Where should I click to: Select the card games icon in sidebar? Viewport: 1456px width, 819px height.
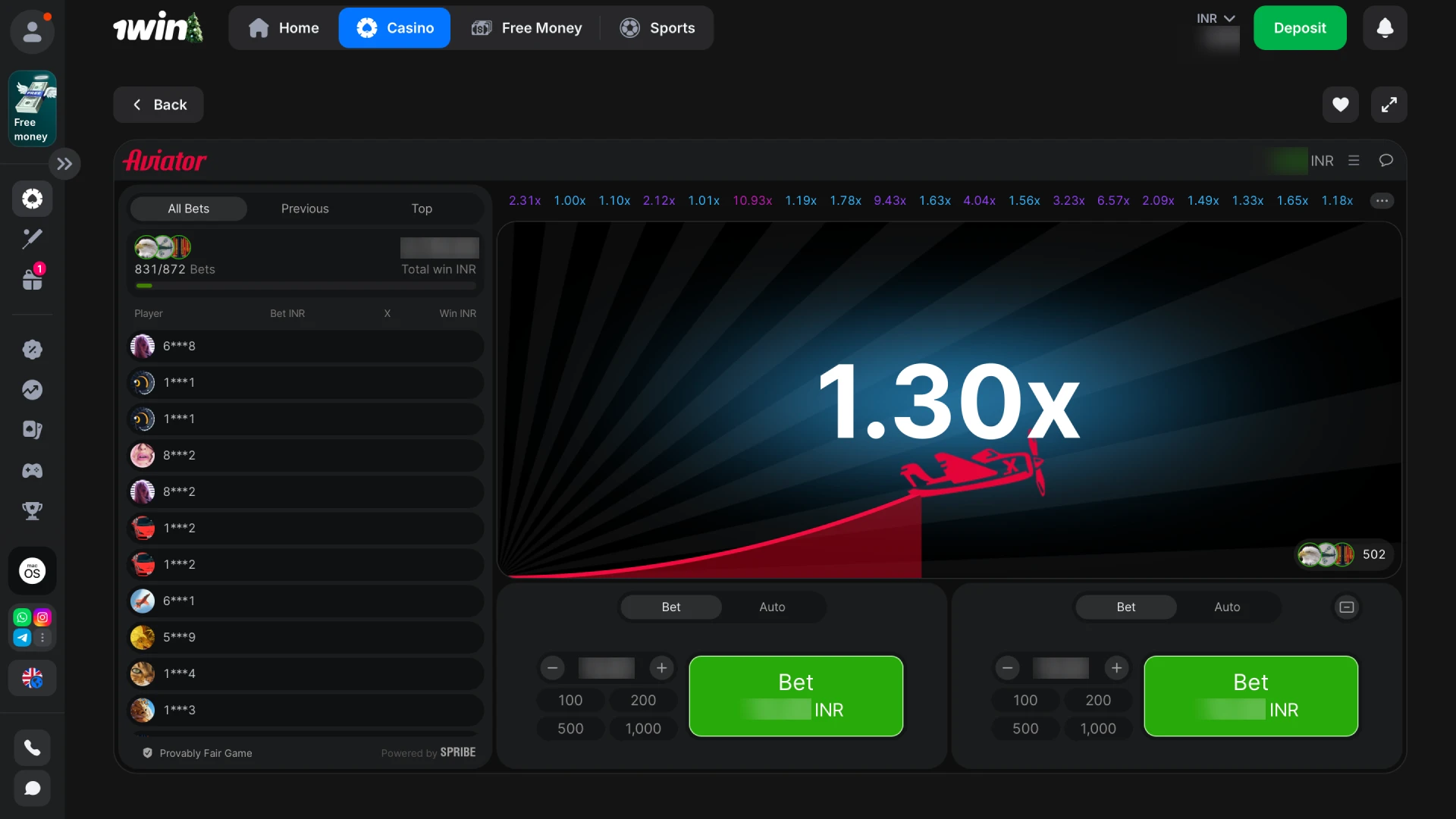33,430
